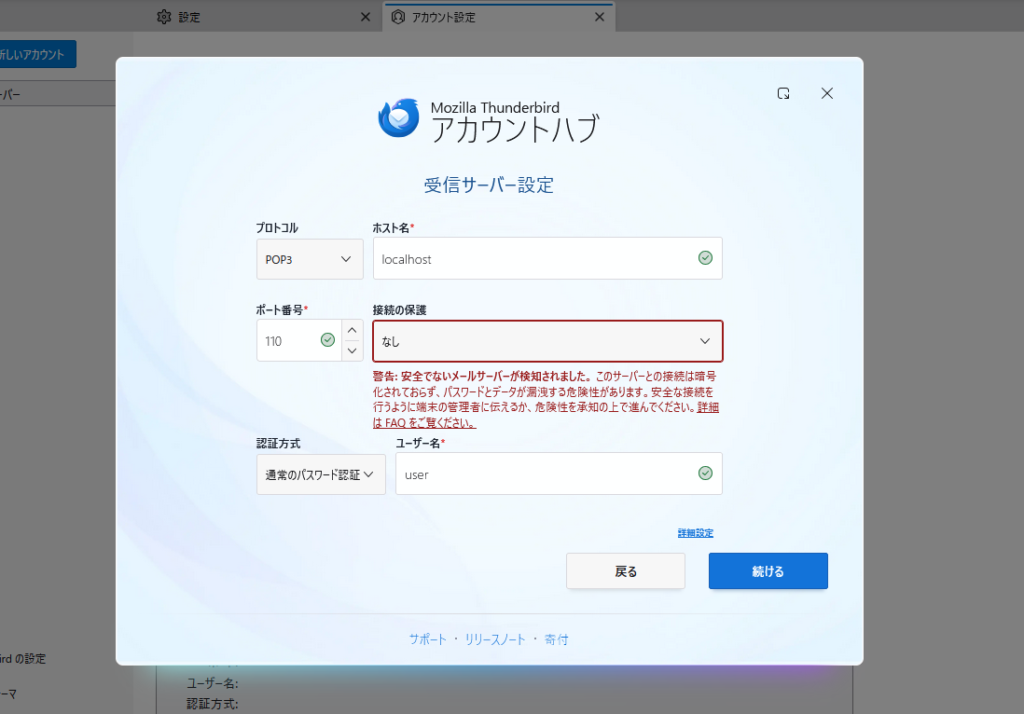
Task: Close the アカウント設定 tab
Action: [600, 17]
